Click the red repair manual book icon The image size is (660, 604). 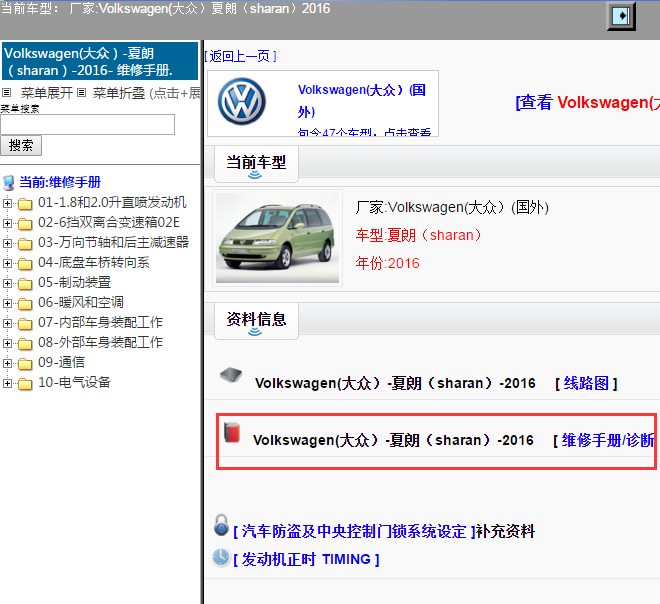coord(232,432)
